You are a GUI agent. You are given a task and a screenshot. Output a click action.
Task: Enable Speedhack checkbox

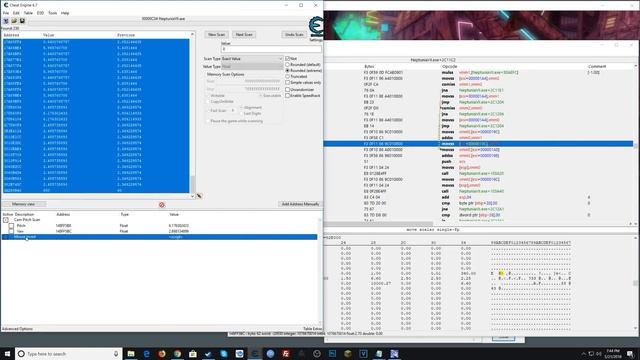pos(288,96)
